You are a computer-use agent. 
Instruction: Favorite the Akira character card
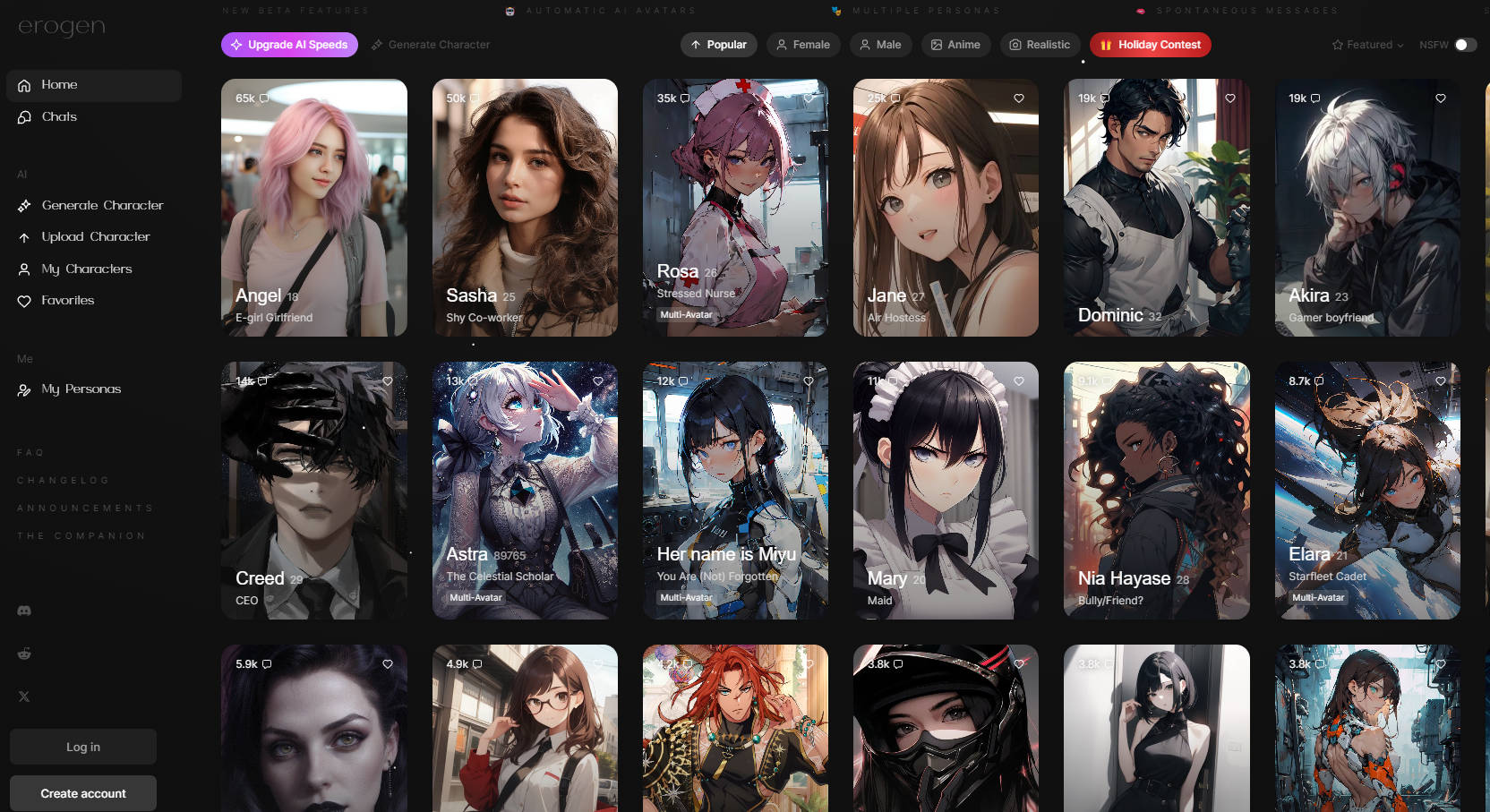(1440, 98)
